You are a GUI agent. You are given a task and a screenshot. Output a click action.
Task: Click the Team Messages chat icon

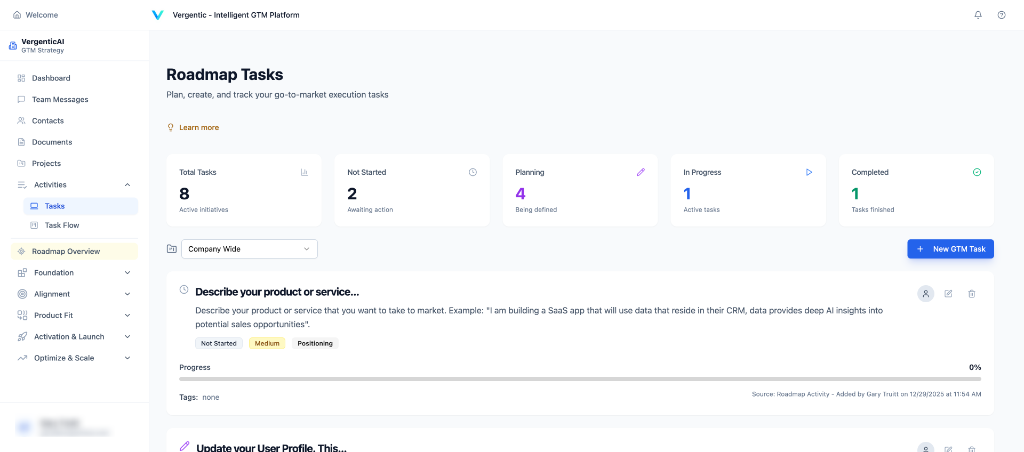click(x=22, y=99)
